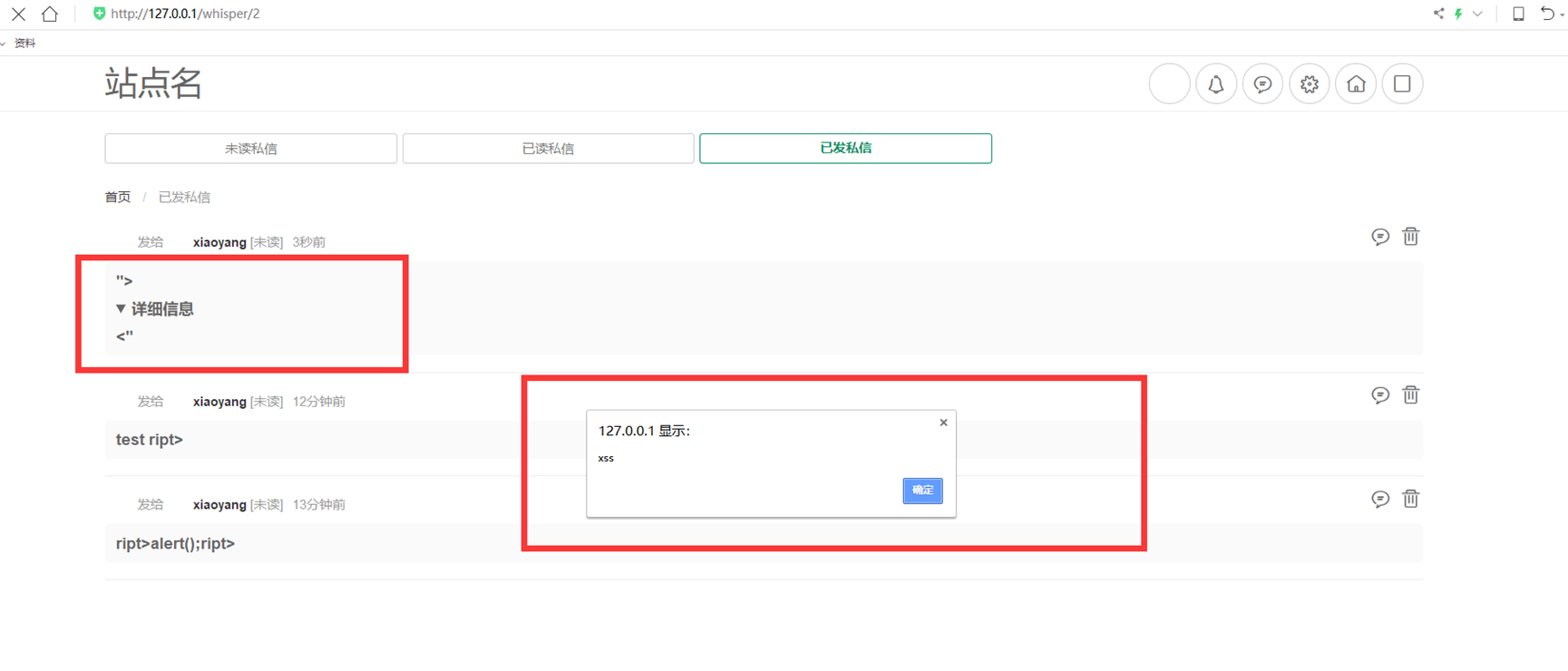This screenshot has height=671, width=1568.
Task: Click the 'ript>alert();ript>' message text
Action: pyautogui.click(x=175, y=544)
